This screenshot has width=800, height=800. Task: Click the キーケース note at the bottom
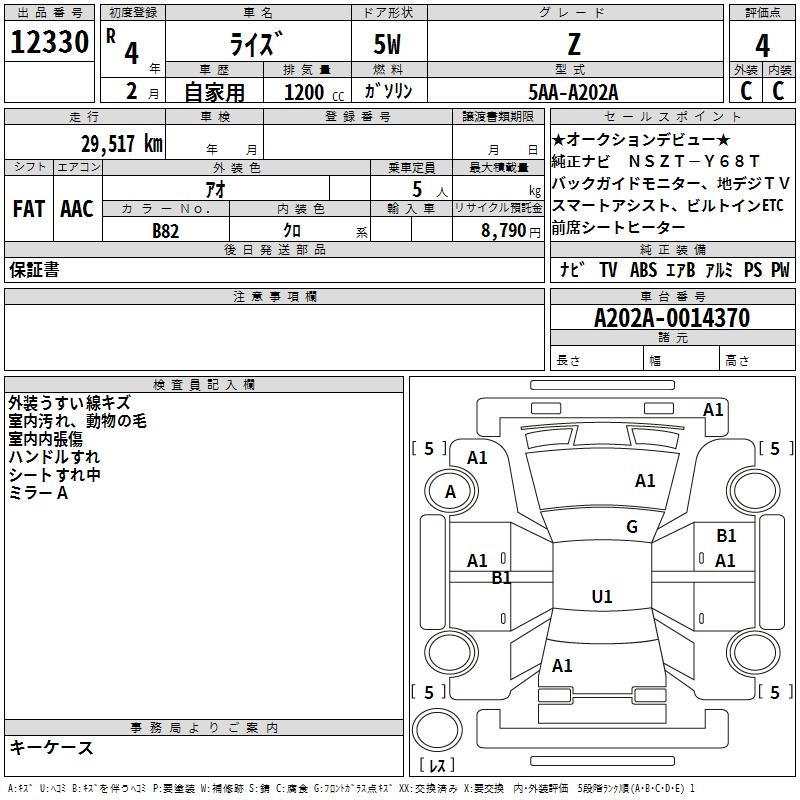(52, 747)
